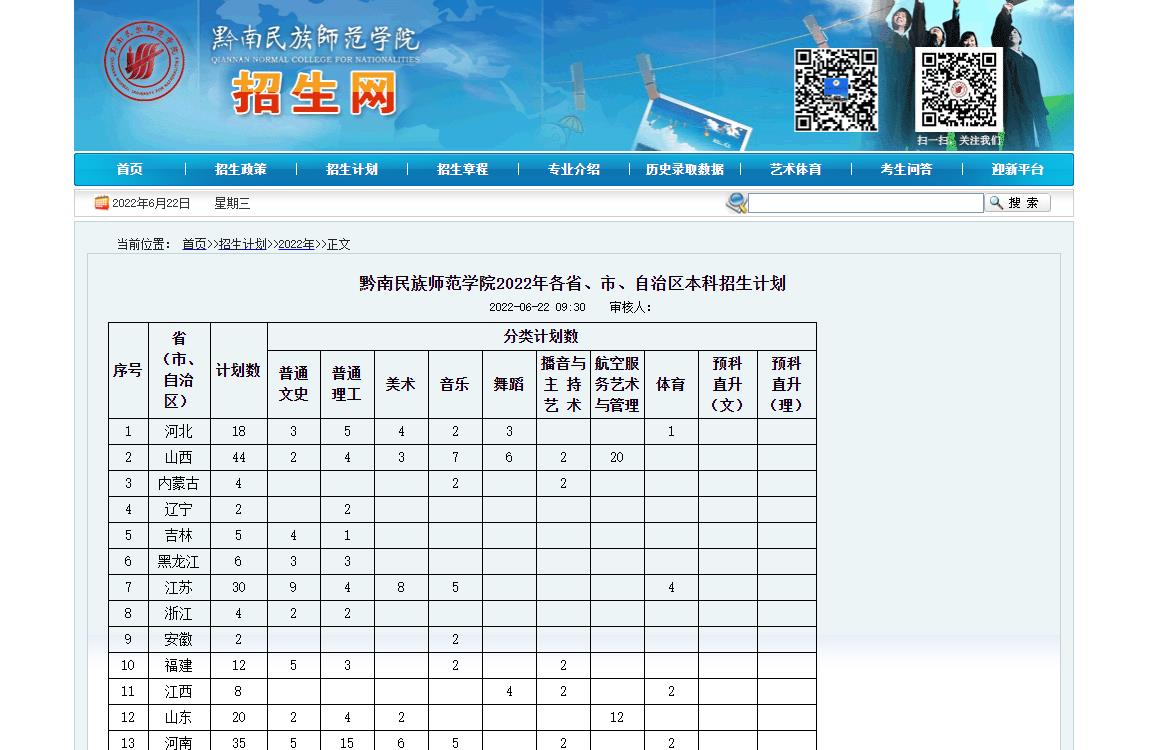
Task: Click the 2022年 breadcrumb link
Action: click(x=296, y=244)
